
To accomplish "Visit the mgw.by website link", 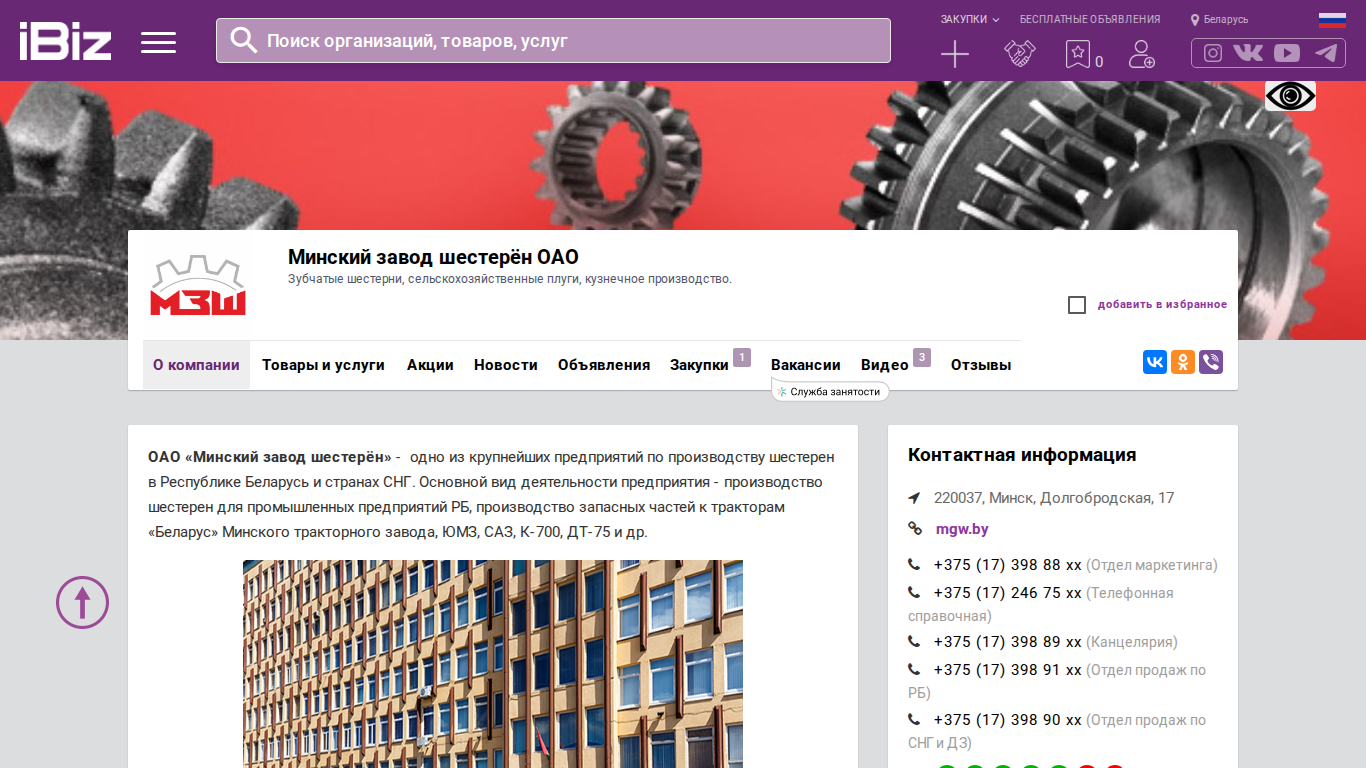I will coord(962,529).
